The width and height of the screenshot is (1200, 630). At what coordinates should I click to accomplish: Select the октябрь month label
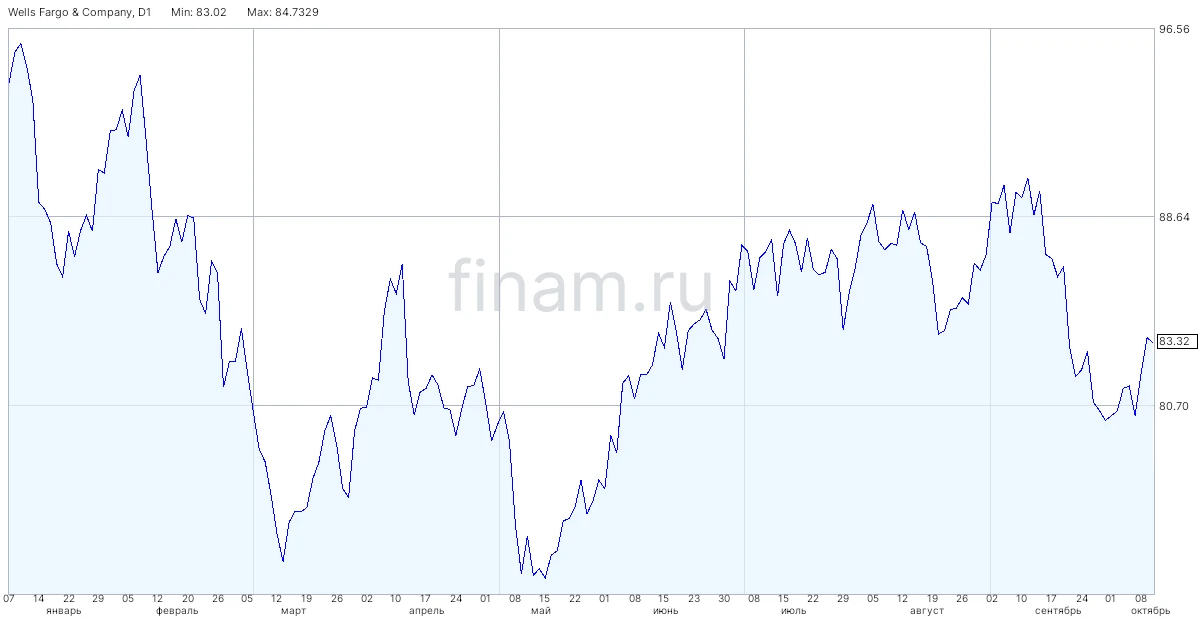click(x=1150, y=610)
